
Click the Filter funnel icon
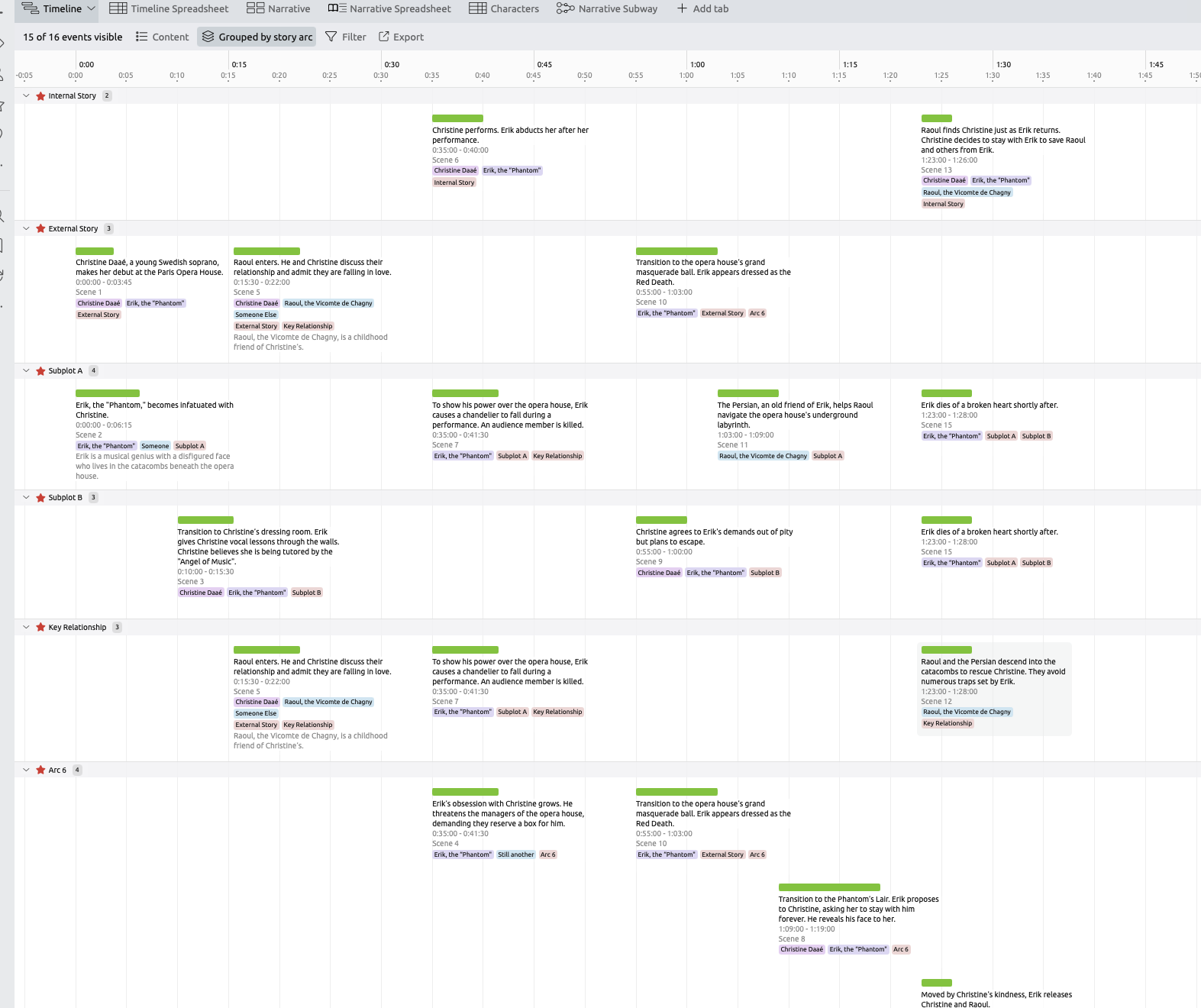tap(331, 37)
